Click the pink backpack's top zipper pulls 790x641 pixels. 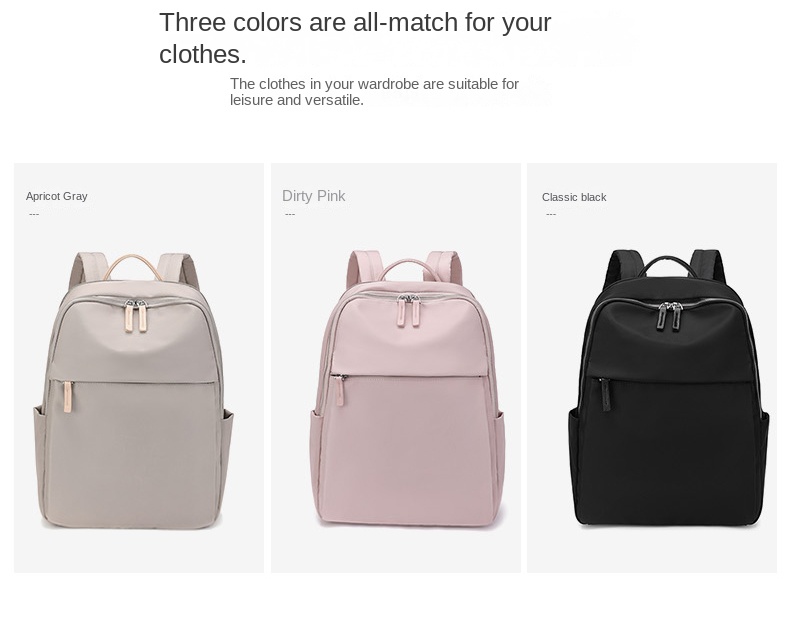coord(409,310)
